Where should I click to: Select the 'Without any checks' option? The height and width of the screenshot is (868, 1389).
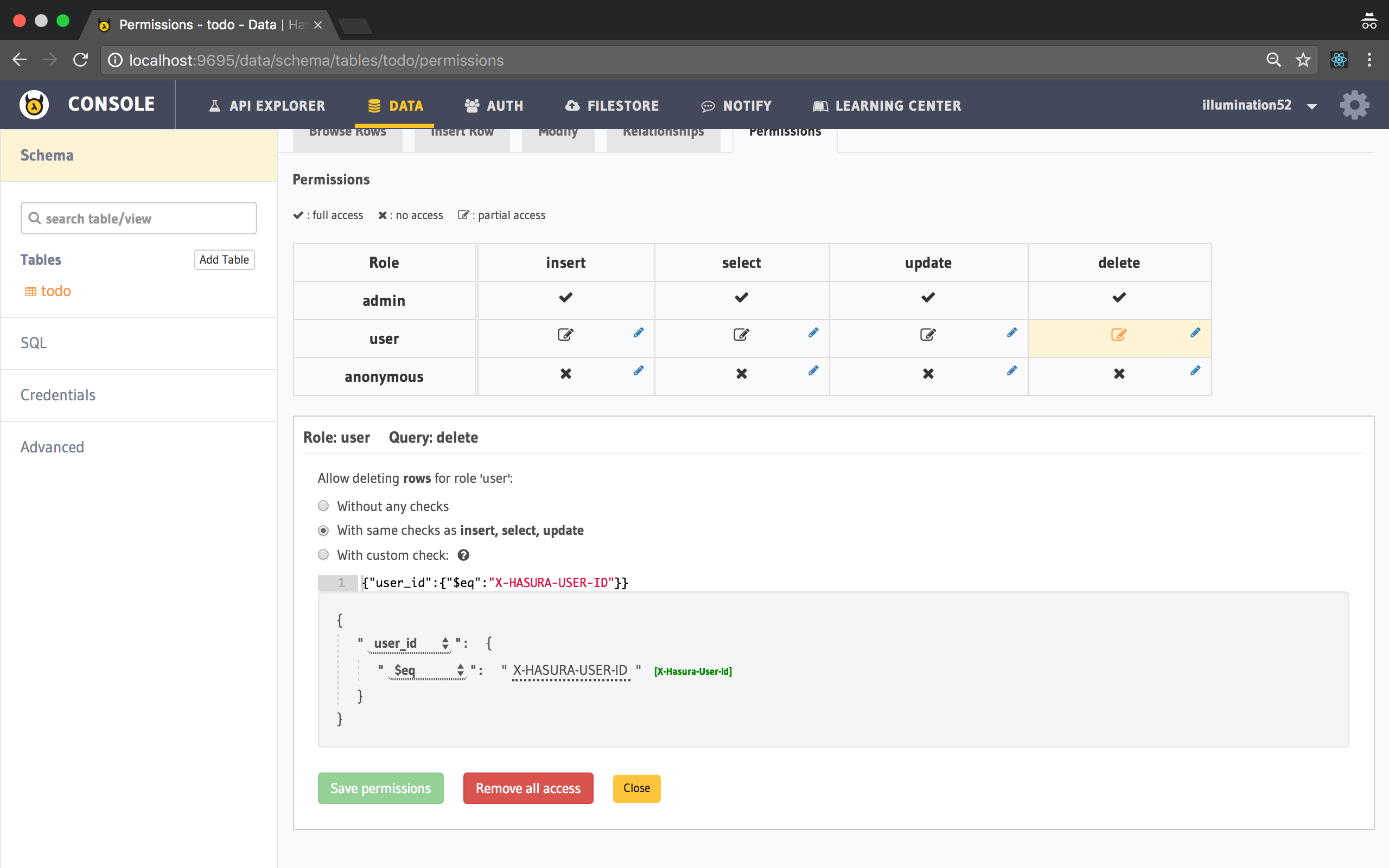[323, 506]
